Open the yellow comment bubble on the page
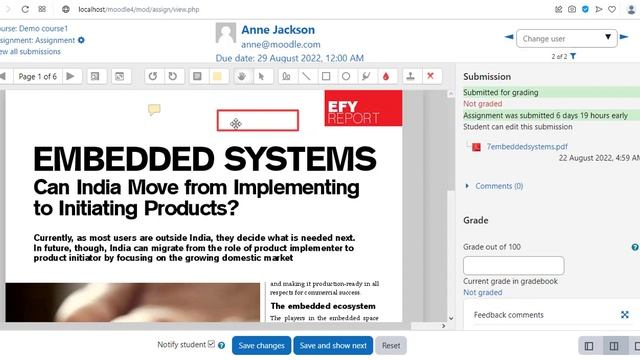 pyautogui.click(x=154, y=109)
